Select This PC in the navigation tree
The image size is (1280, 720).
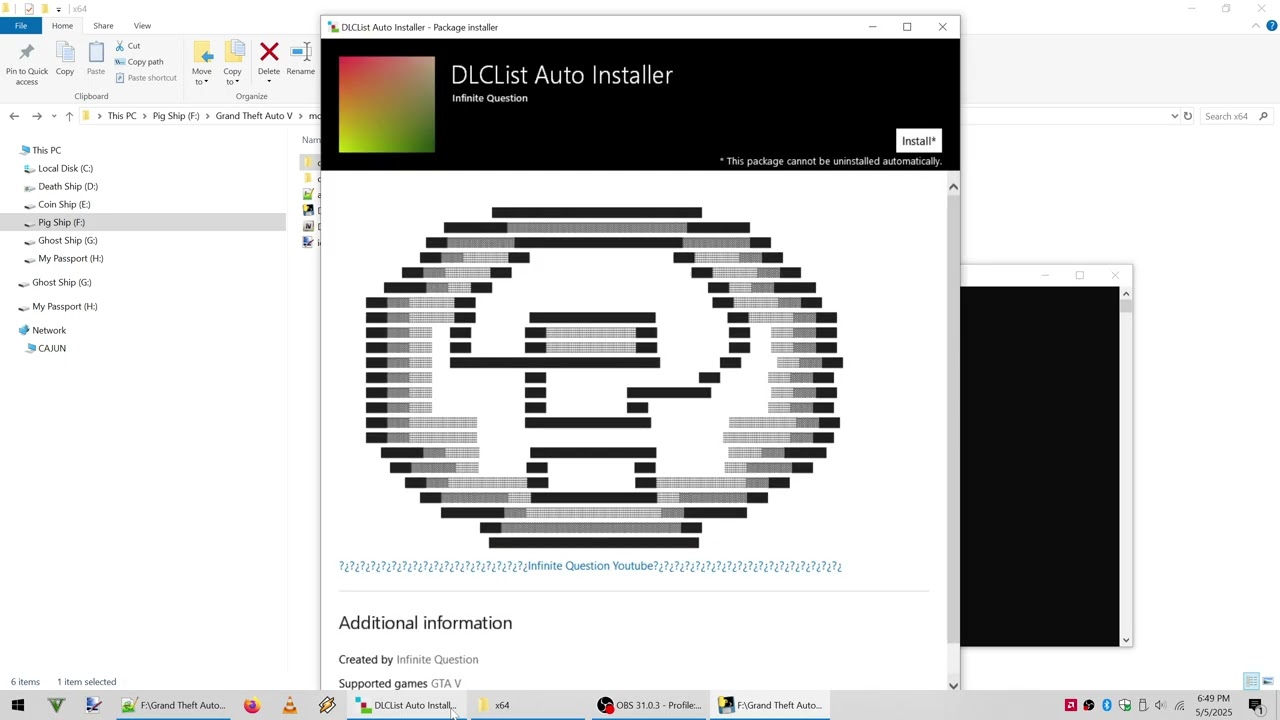[46, 150]
